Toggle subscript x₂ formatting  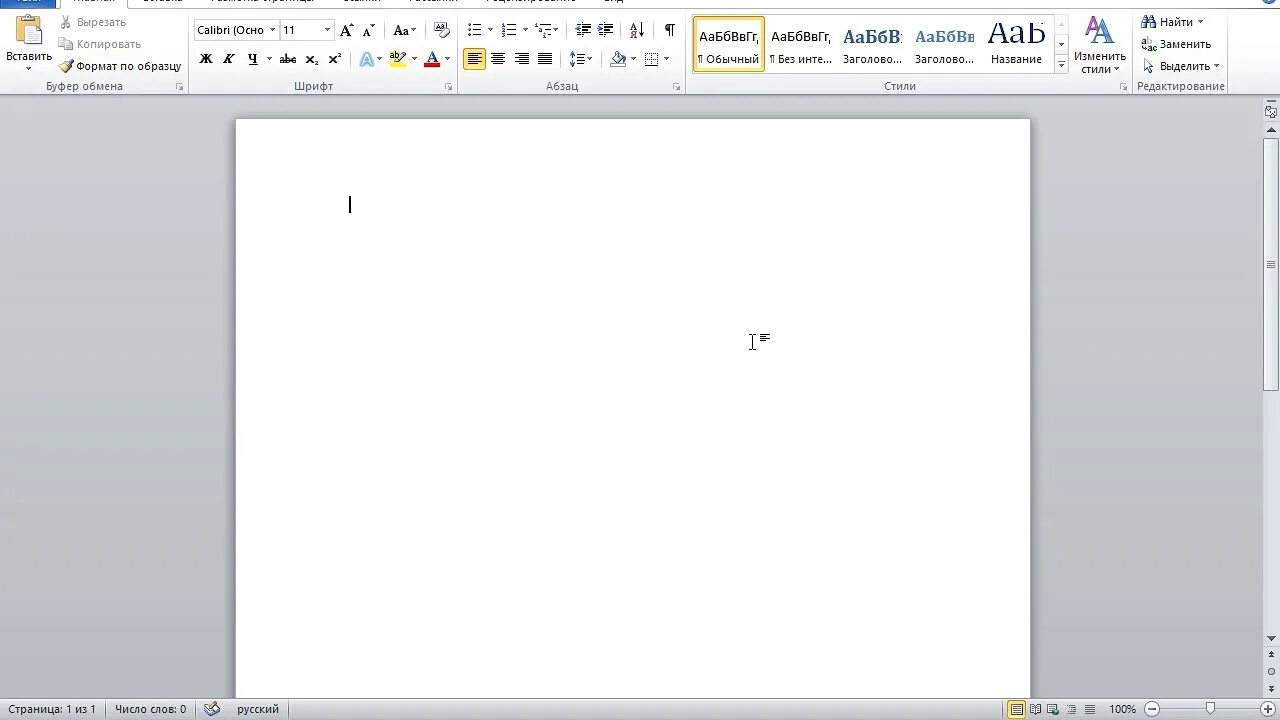[x=311, y=59]
